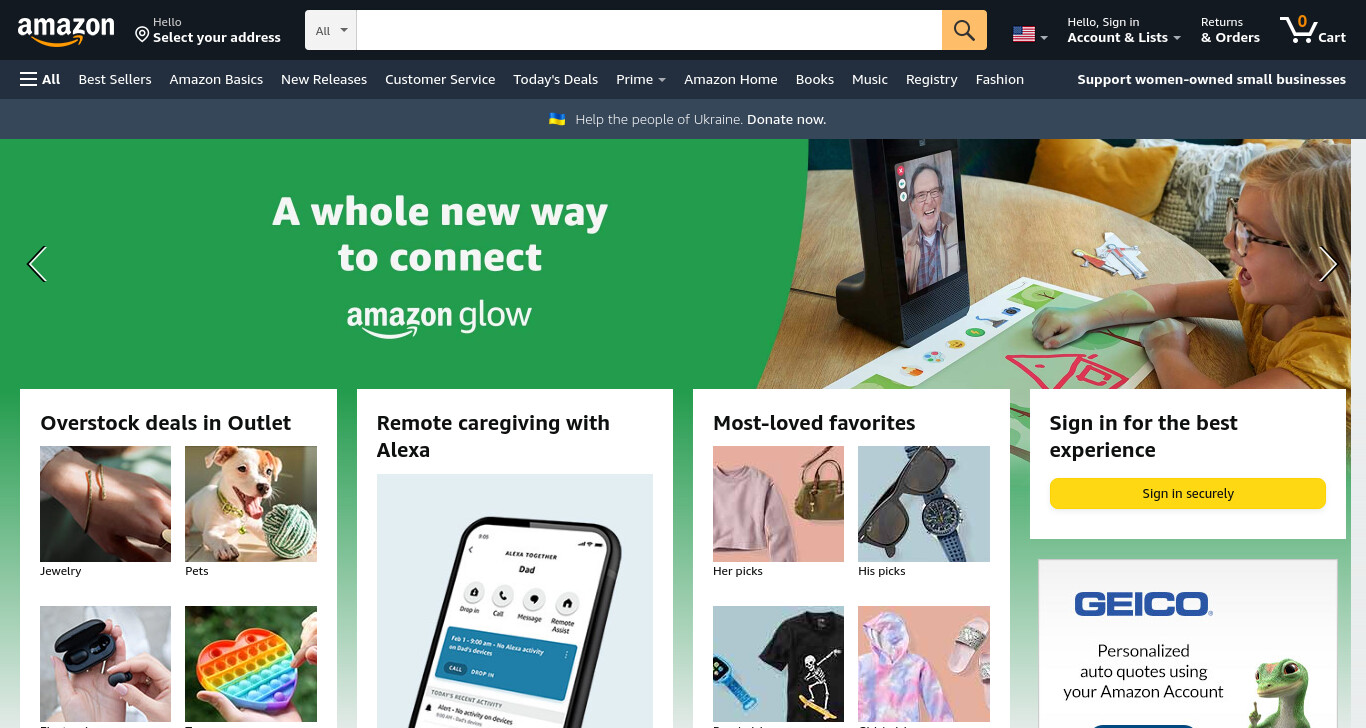Viewport: 1366px width, 728px height.
Task: Click the Sign in securely button
Action: pyautogui.click(x=1188, y=493)
